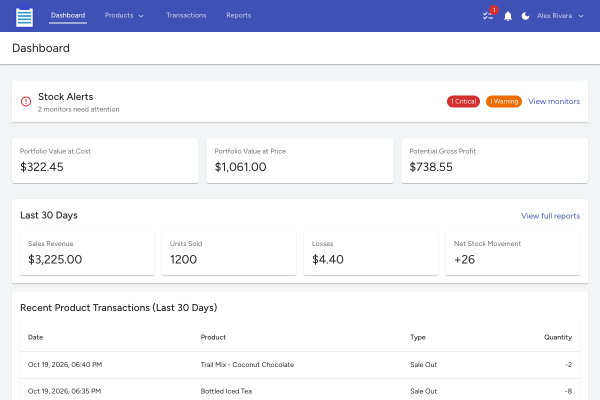The height and width of the screenshot is (400, 600).
Task: Click the 1 Critical badge
Action: (x=463, y=101)
